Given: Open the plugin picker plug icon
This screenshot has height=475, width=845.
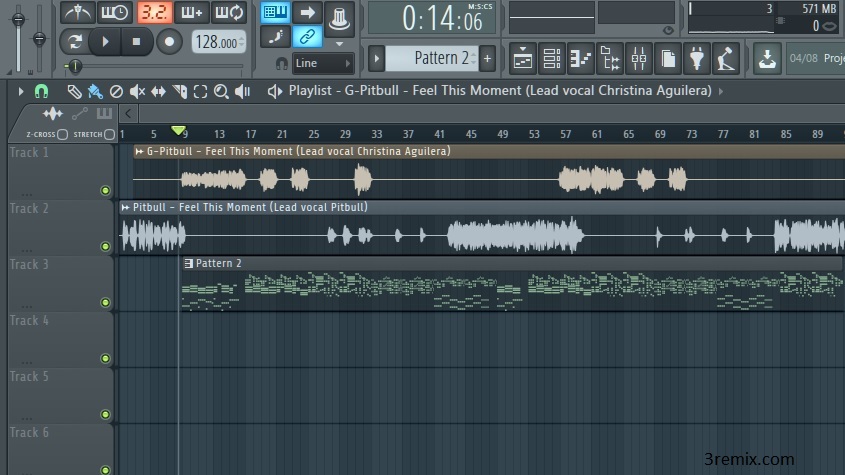Looking at the screenshot, I should (697, 58).
